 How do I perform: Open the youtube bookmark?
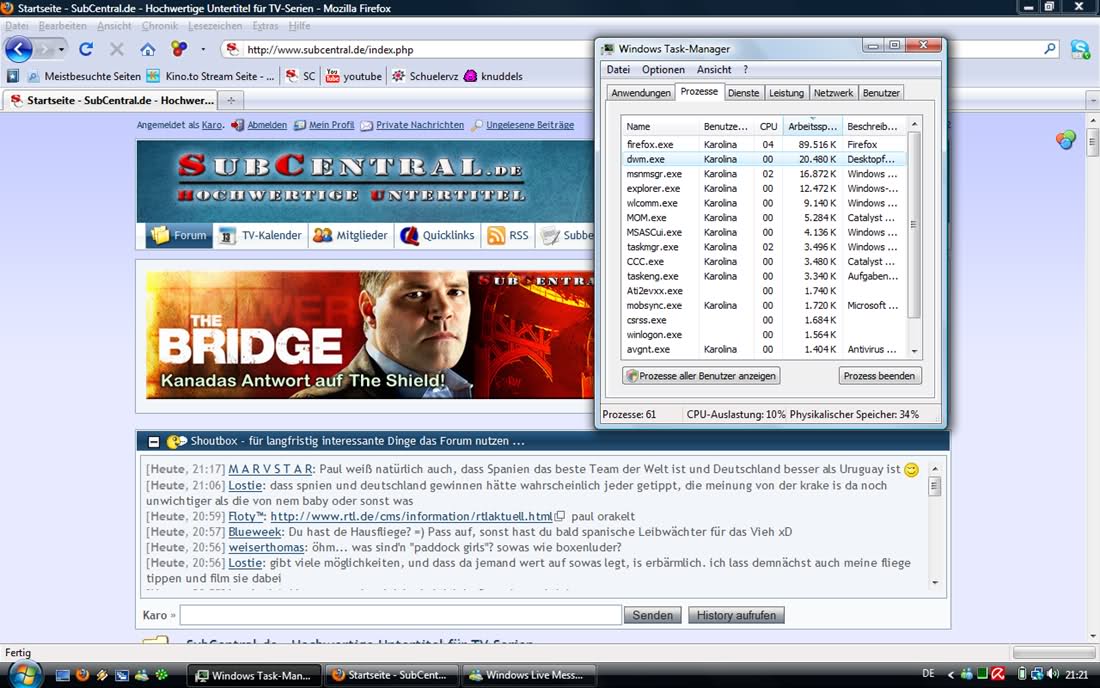coord(354,76)
